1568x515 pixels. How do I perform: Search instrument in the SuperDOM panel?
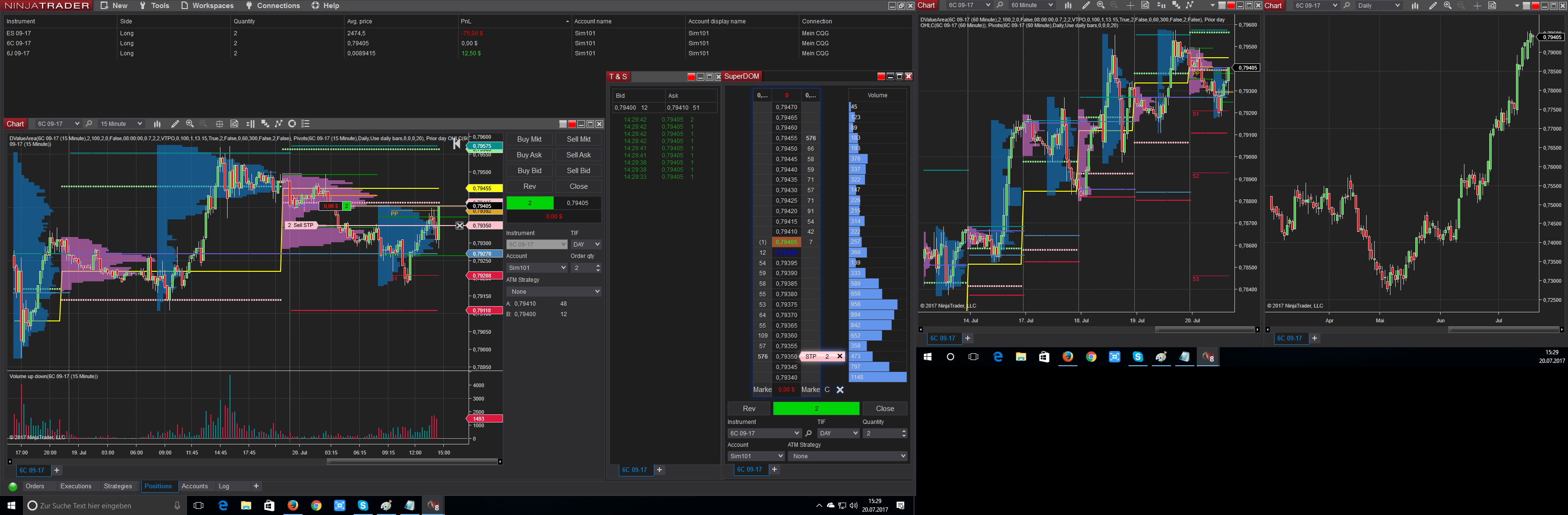(x=808, y=433)
